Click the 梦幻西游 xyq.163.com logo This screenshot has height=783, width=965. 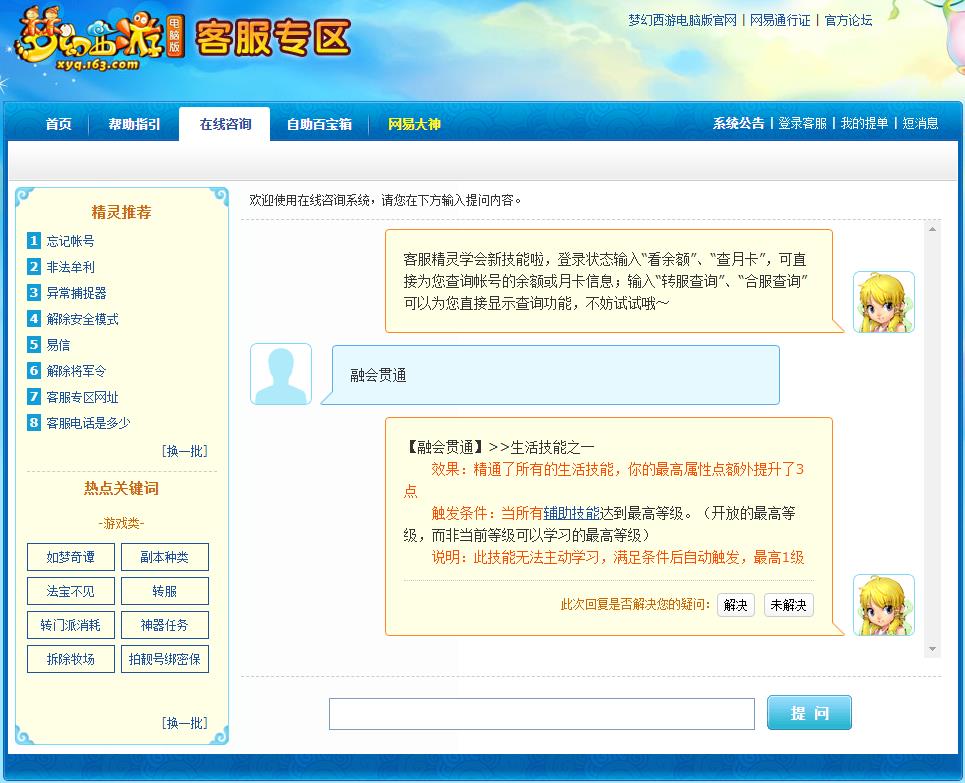(x=98, y=39)
